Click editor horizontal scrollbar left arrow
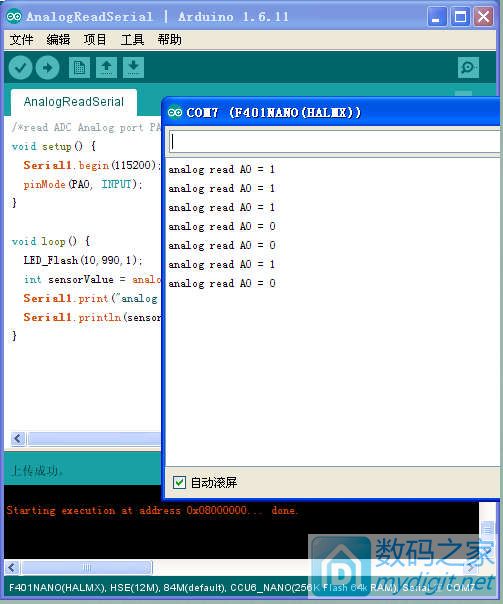The width and height of the screenshot is (503, 604). click(18, 438)
